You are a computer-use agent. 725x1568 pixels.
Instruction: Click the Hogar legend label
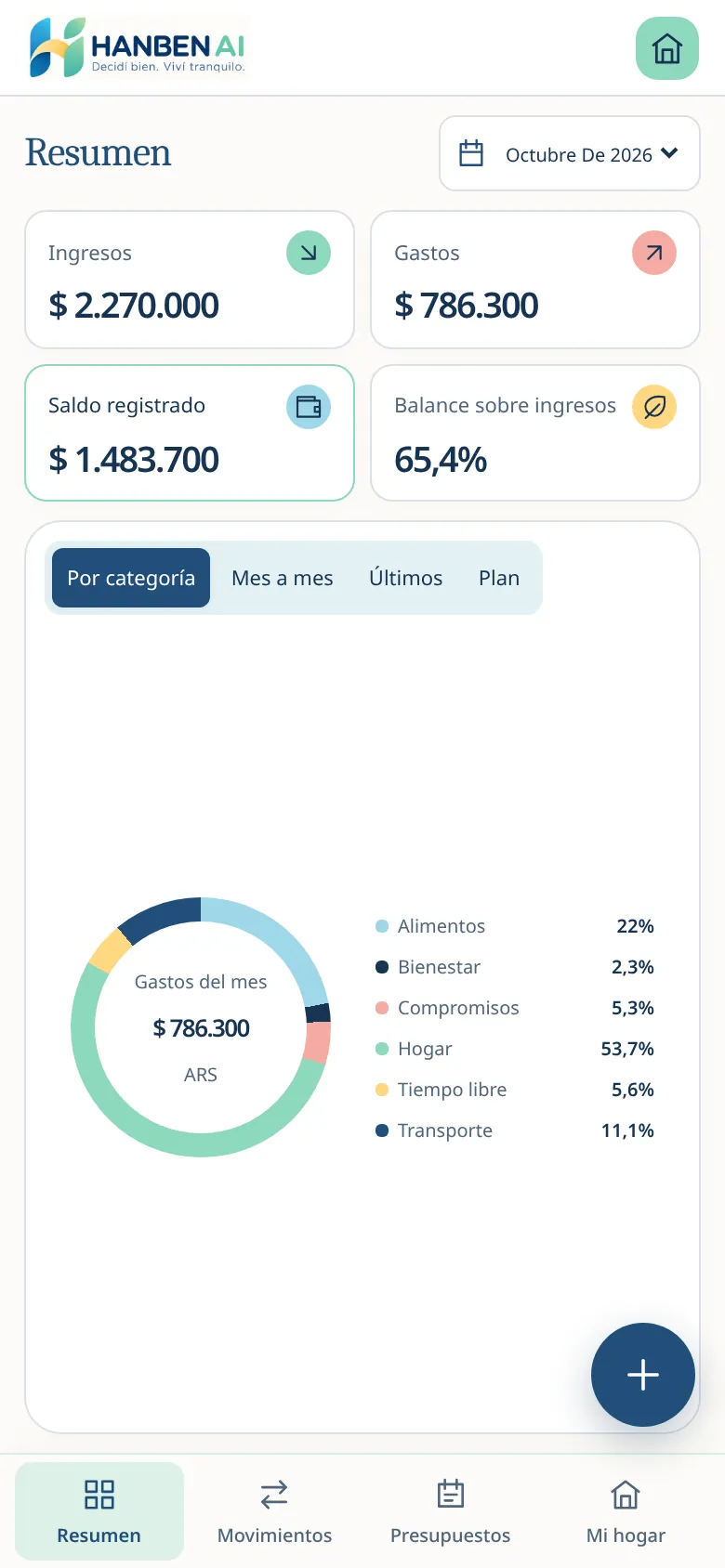(425, 1049)
